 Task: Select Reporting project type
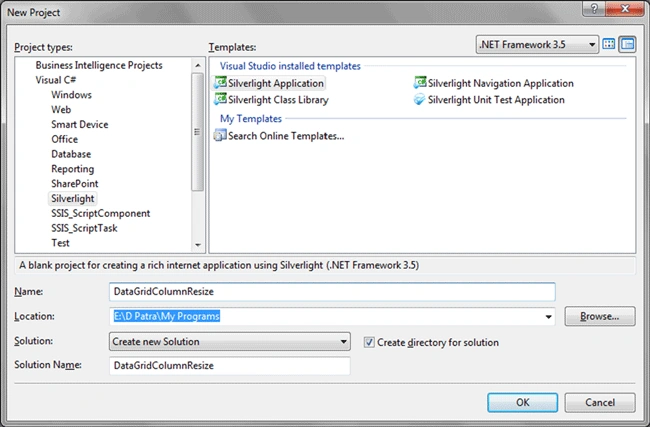click(x=73, y=169)
